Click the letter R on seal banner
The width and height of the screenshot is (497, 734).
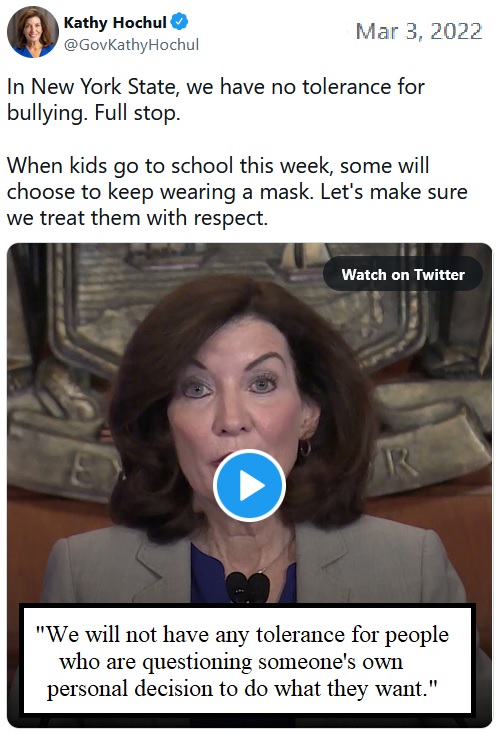tap(396, 463)
